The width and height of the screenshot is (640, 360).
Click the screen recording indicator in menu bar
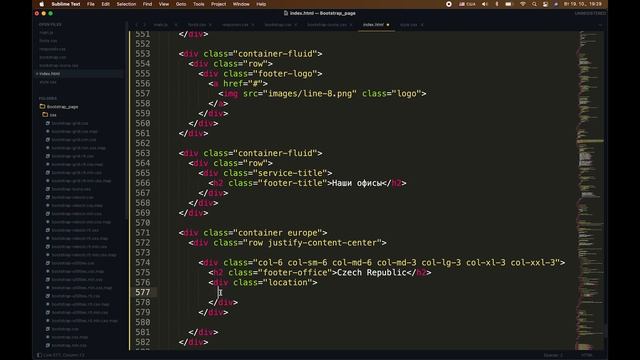click(449, 4)
